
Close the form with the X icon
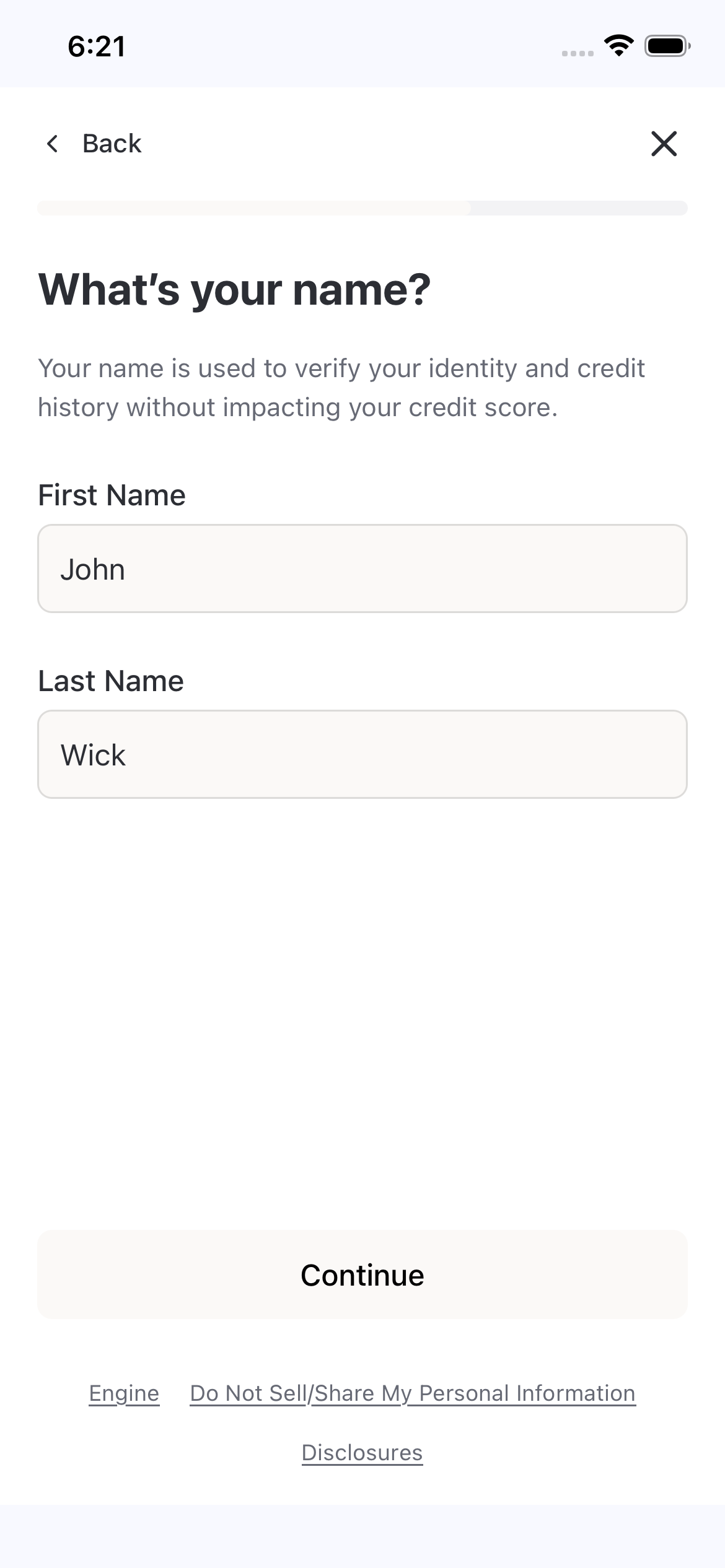[x=664, y=144]
